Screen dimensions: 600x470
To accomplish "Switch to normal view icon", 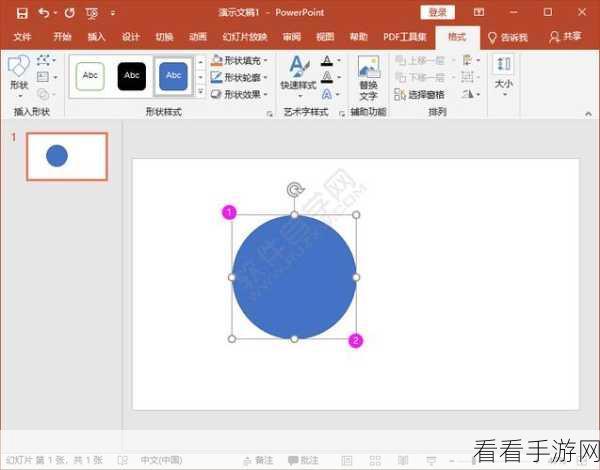I will [x=347, y=460].
